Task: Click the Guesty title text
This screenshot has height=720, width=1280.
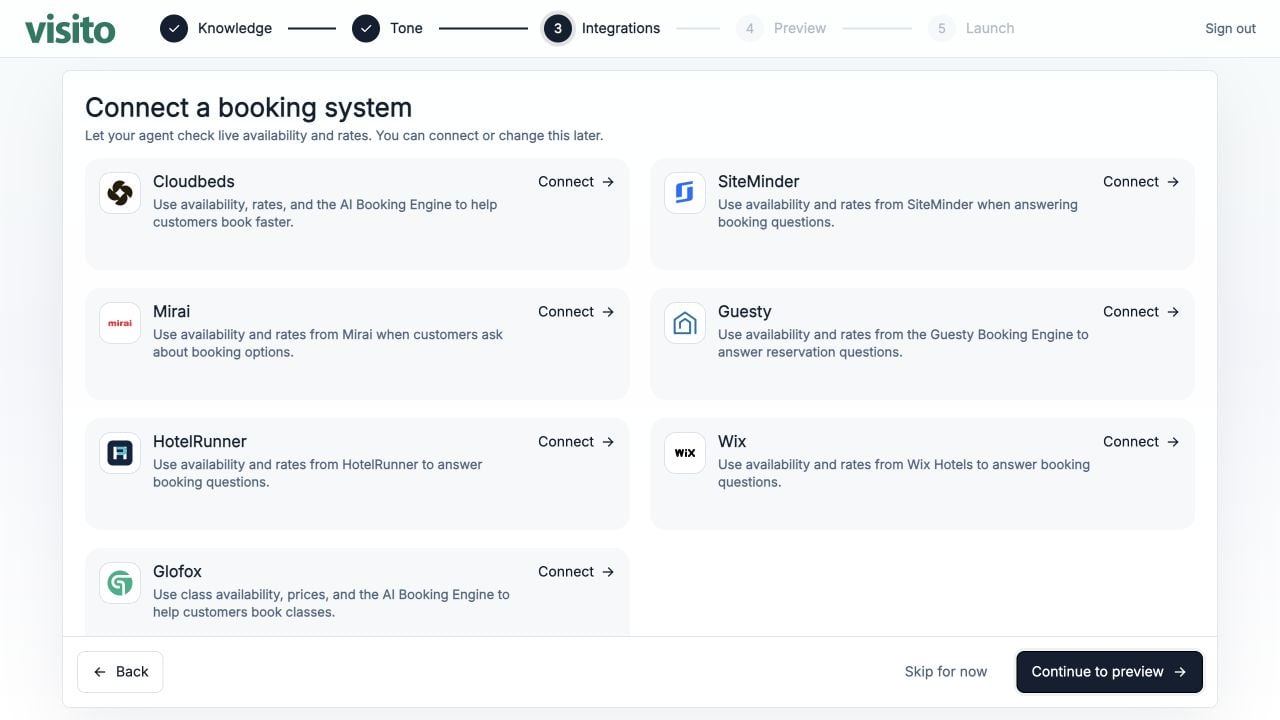Action: 745,312
